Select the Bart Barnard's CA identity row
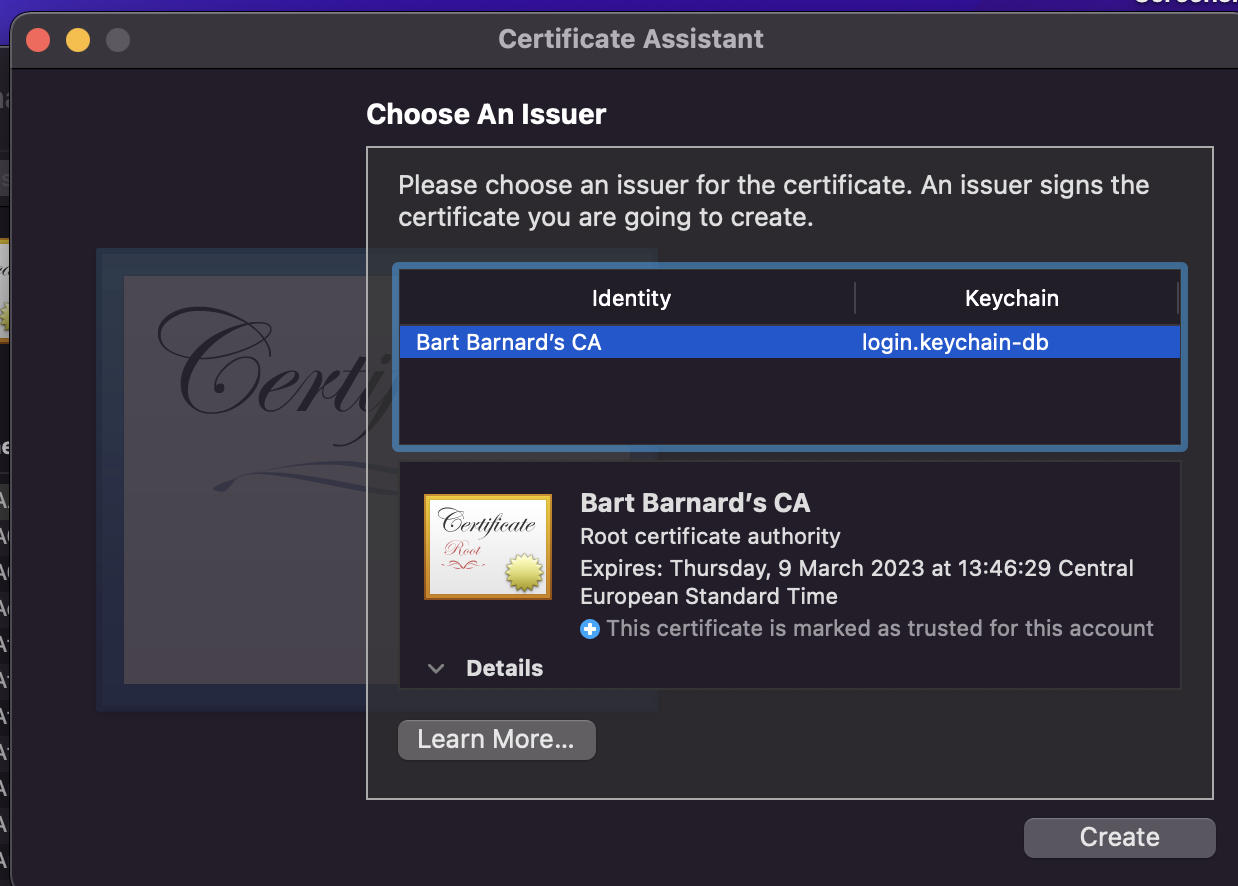Screen dimensions: 1238x886 508,343
